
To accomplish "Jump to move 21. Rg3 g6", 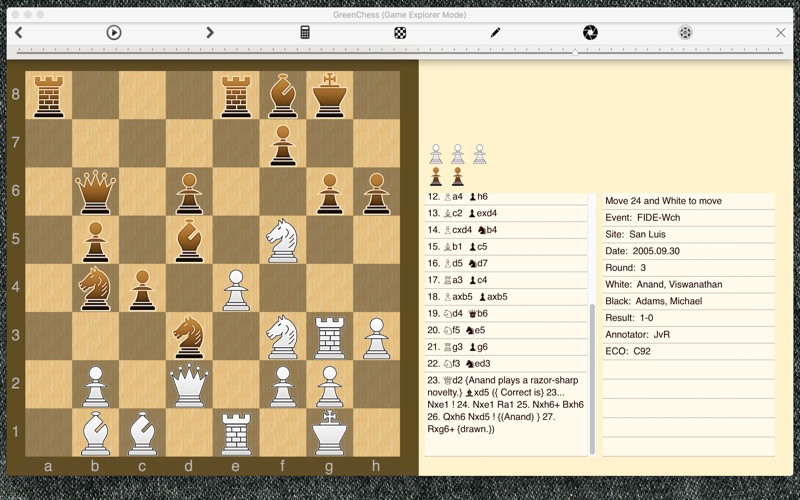I will click(x=506, y=347).
